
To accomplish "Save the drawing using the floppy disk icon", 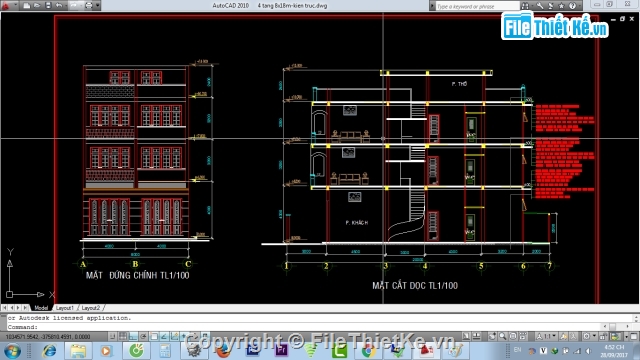I will (x=48, y=5).
